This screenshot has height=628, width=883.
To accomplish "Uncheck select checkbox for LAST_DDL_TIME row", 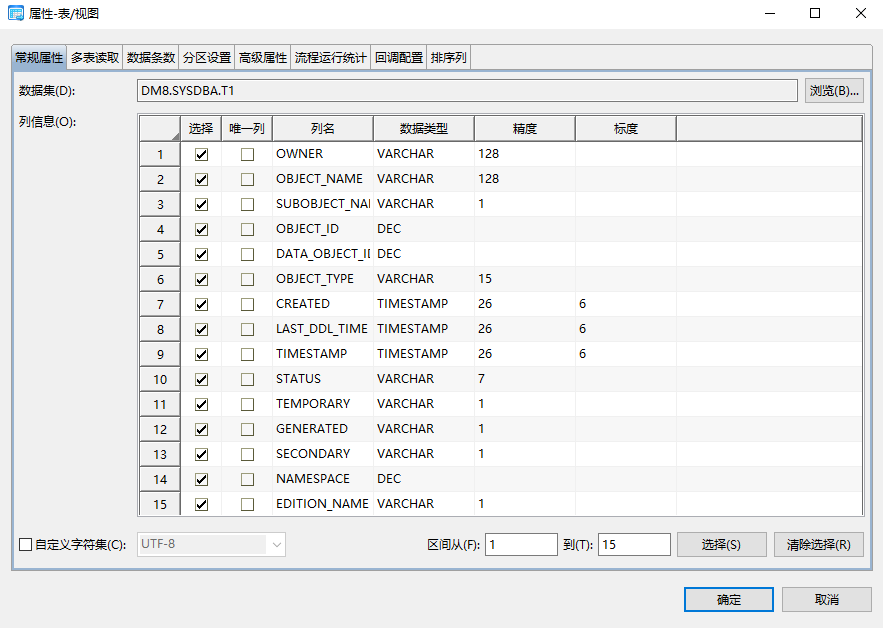I will [x=201, y=329].
